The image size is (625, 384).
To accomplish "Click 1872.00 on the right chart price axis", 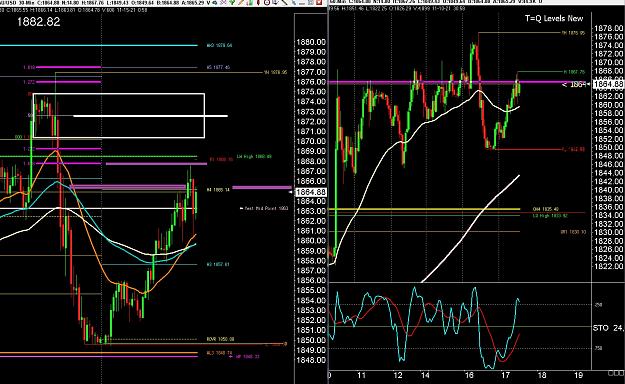I will [x=609, y=54].
